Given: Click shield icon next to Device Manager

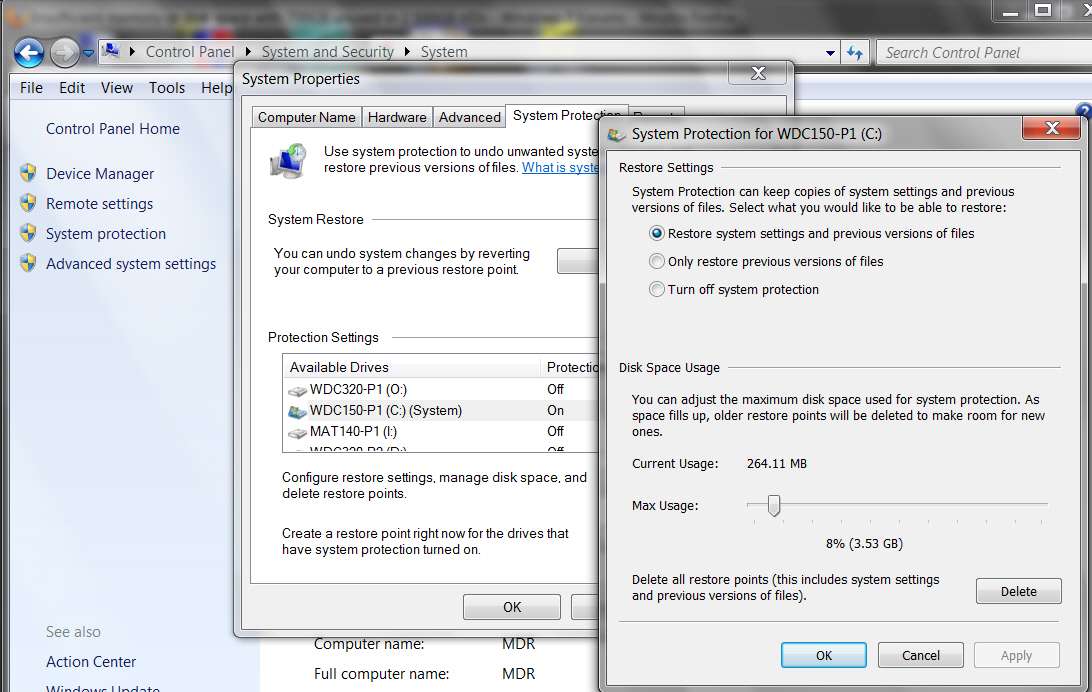Looking at the screenshot, I should [x=28, y=173].
